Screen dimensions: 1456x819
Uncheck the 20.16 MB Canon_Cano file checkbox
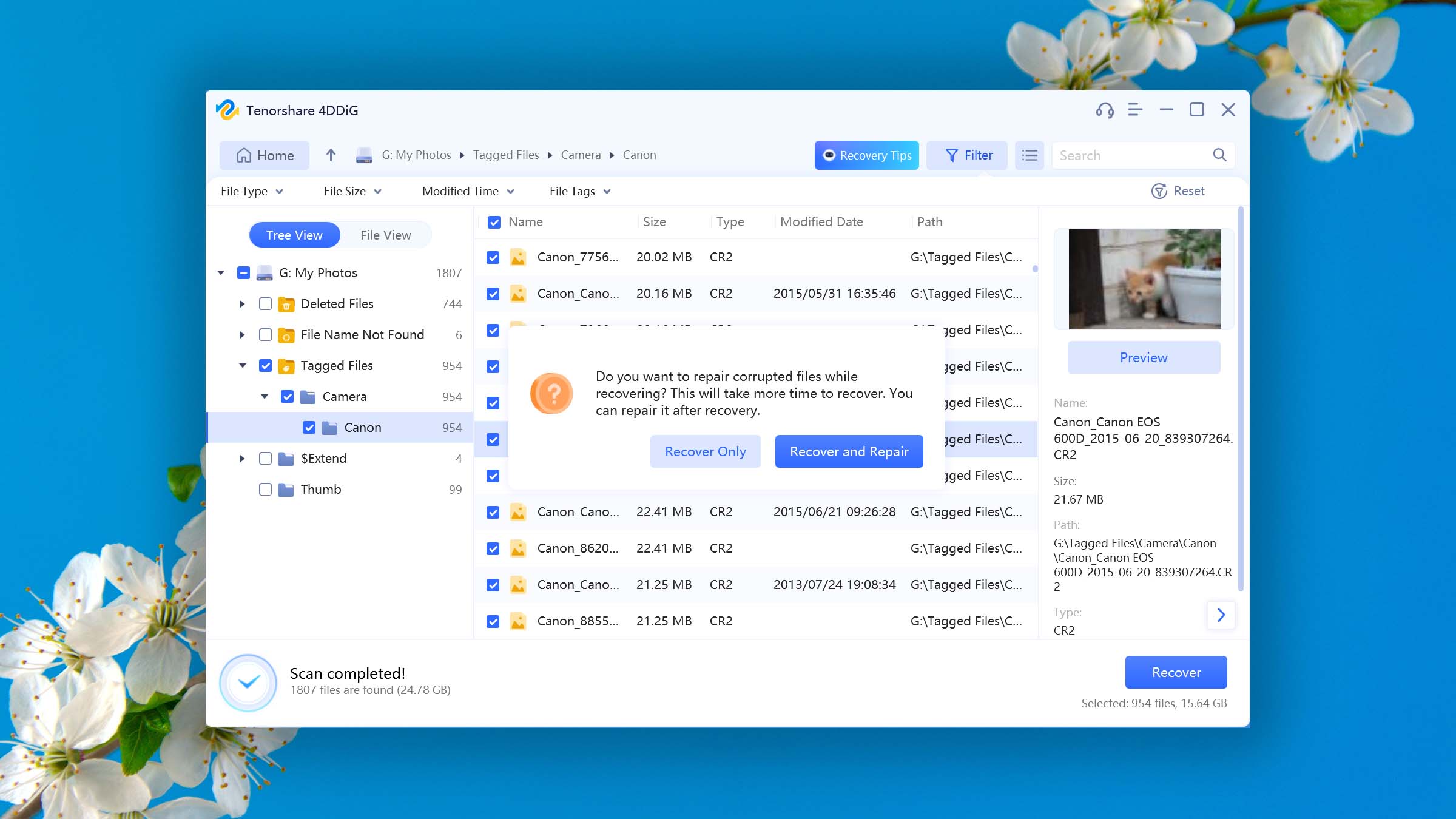coord(493,294)
